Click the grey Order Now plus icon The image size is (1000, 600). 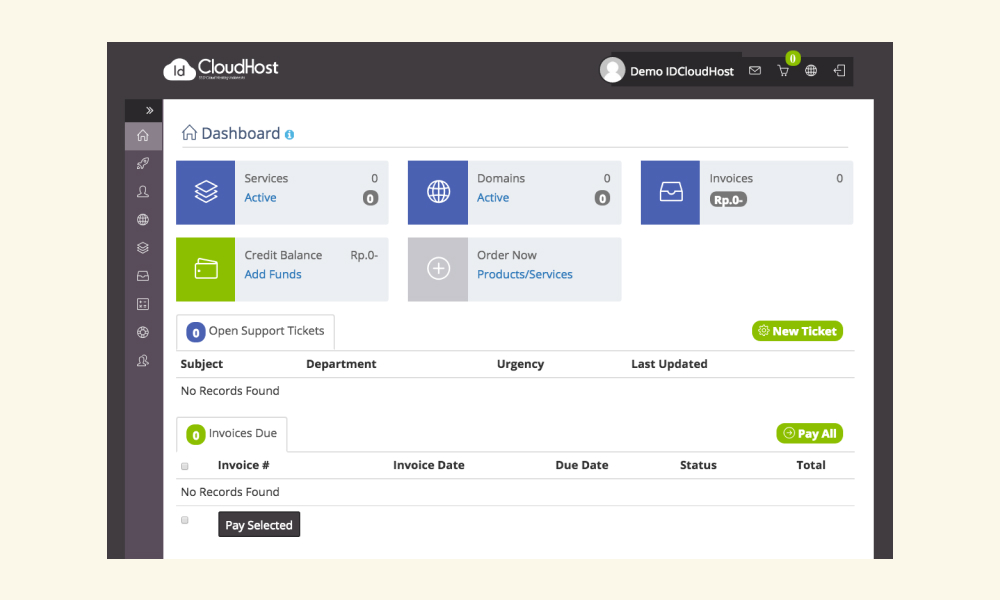[x=438, y=269]
